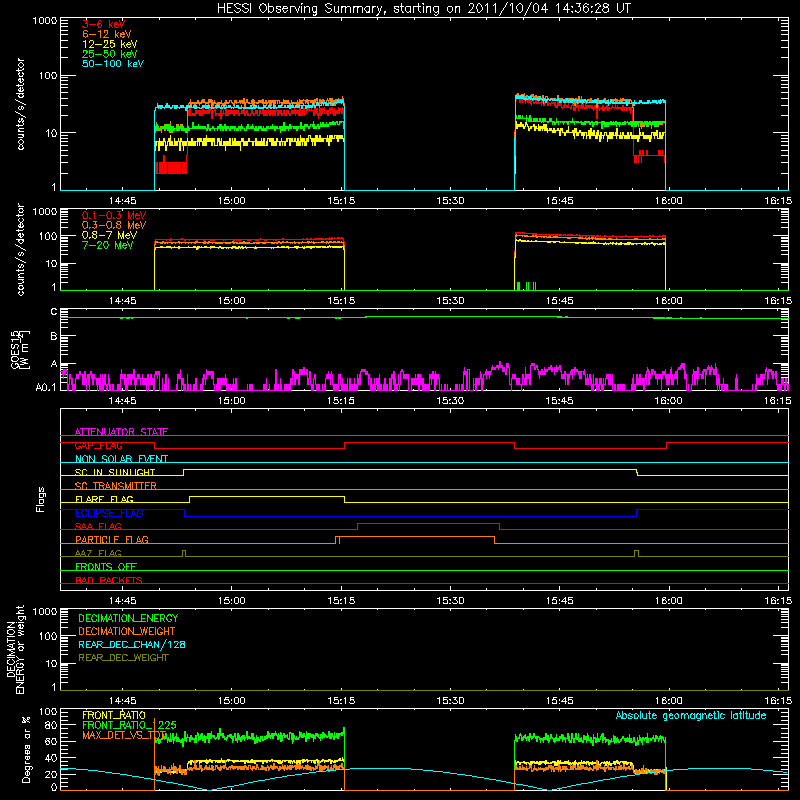Select the 25-50 keV legend label

coord(110,54)
